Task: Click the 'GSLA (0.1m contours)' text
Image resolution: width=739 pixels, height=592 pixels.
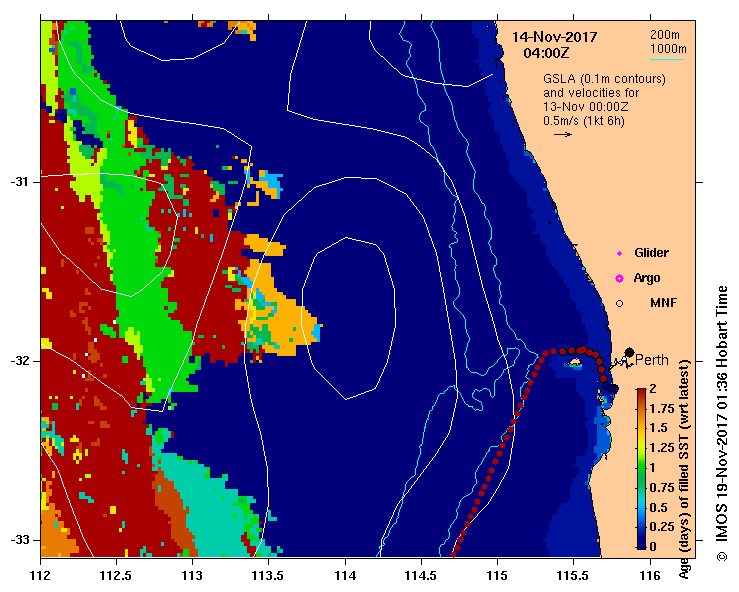Action: (604, 79)
